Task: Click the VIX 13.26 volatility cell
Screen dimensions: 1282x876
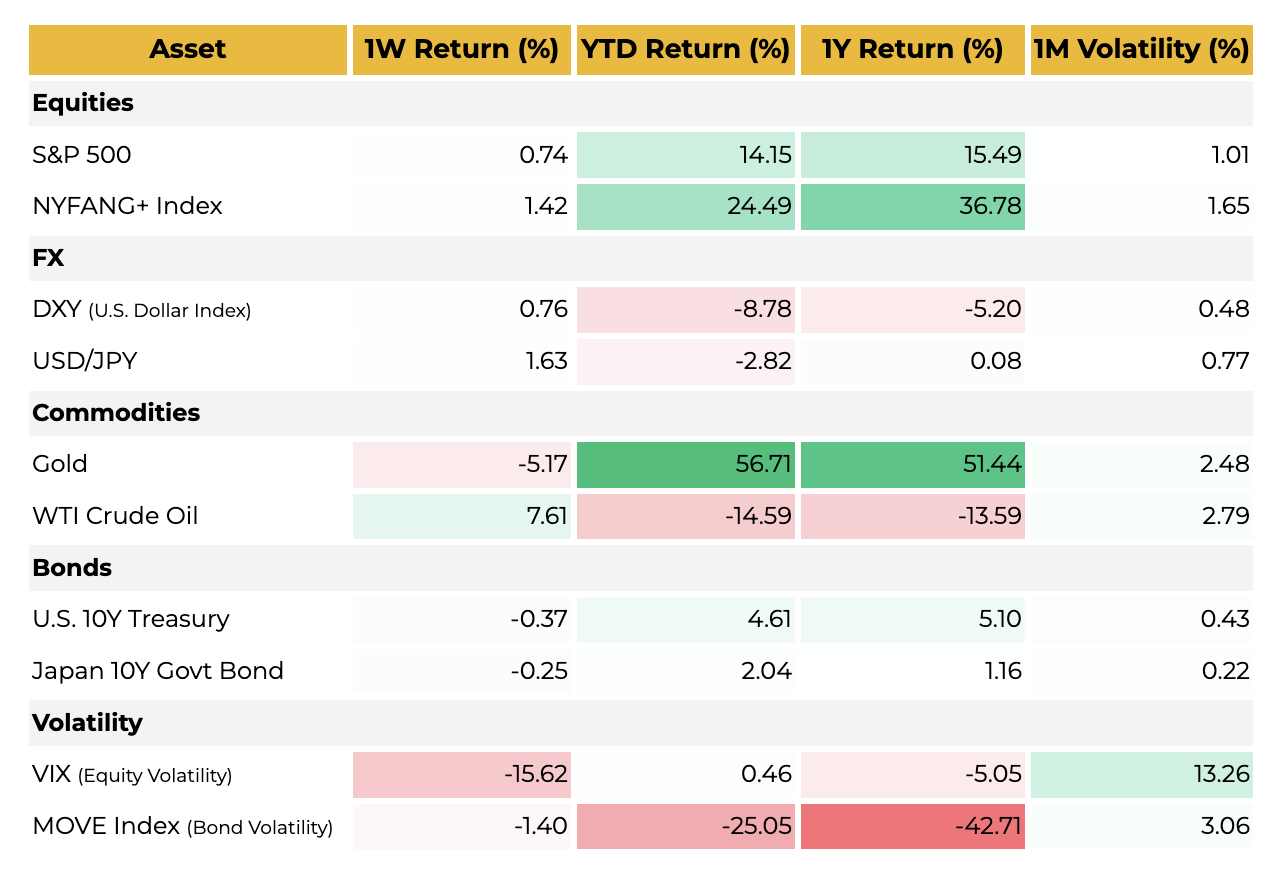Action: 1141,774
